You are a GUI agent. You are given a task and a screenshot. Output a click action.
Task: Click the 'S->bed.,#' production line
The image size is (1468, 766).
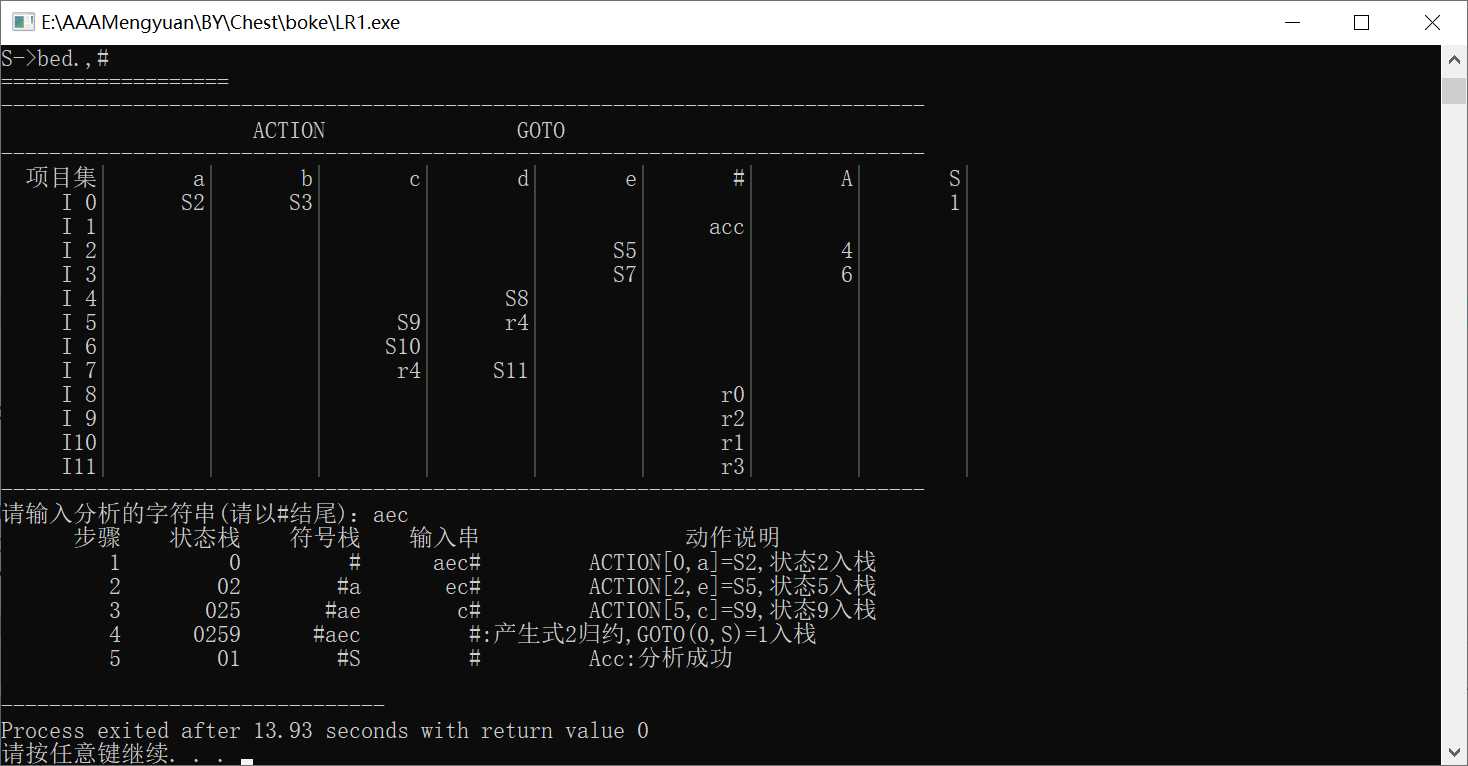click(55, 59)
